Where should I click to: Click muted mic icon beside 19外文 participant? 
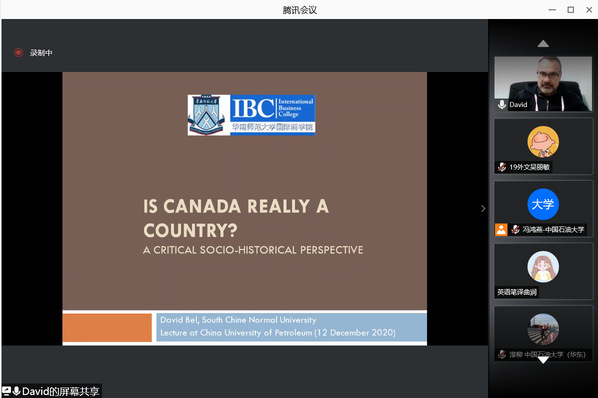click(502, 167)
